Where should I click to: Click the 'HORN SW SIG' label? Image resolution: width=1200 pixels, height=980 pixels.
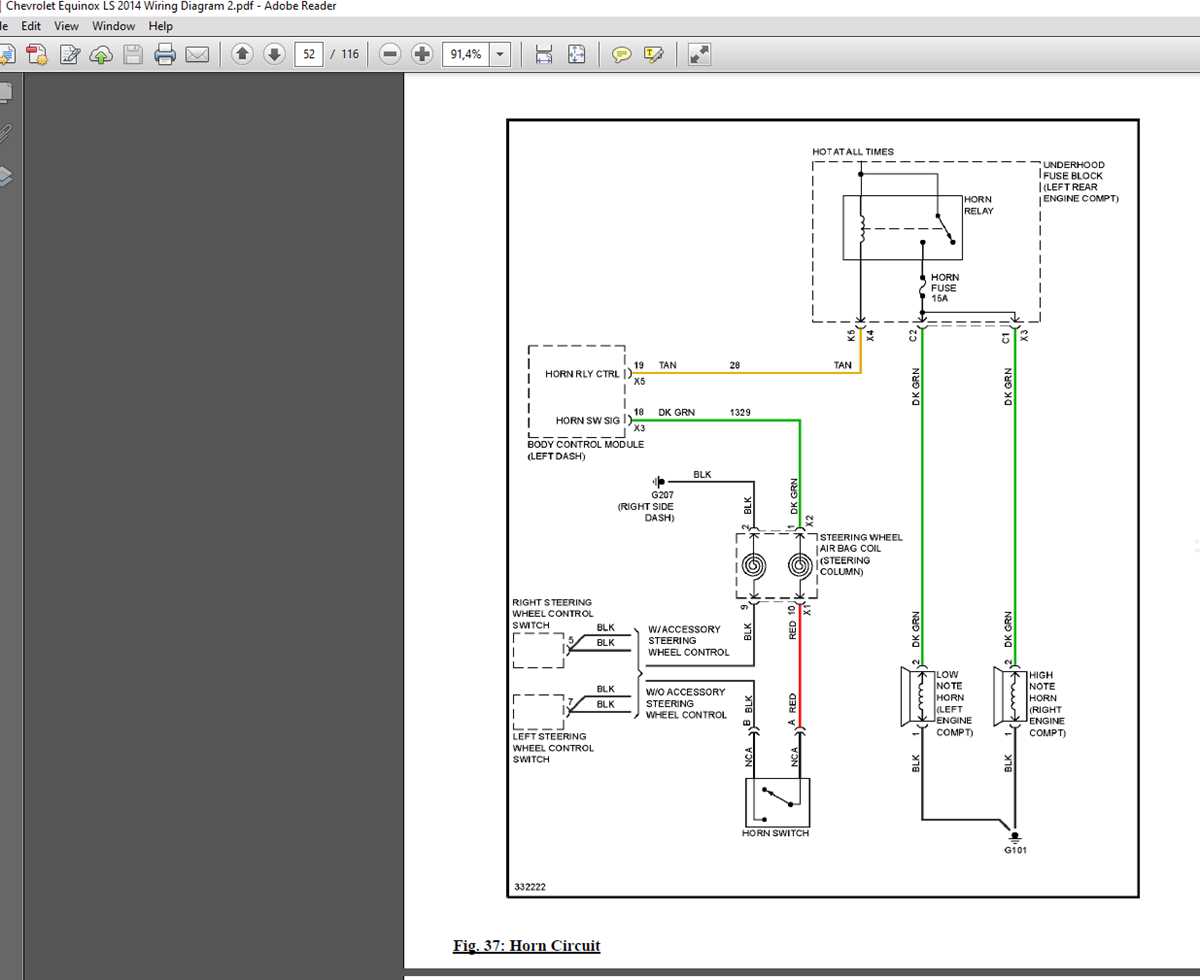click(x=588, y=421)
